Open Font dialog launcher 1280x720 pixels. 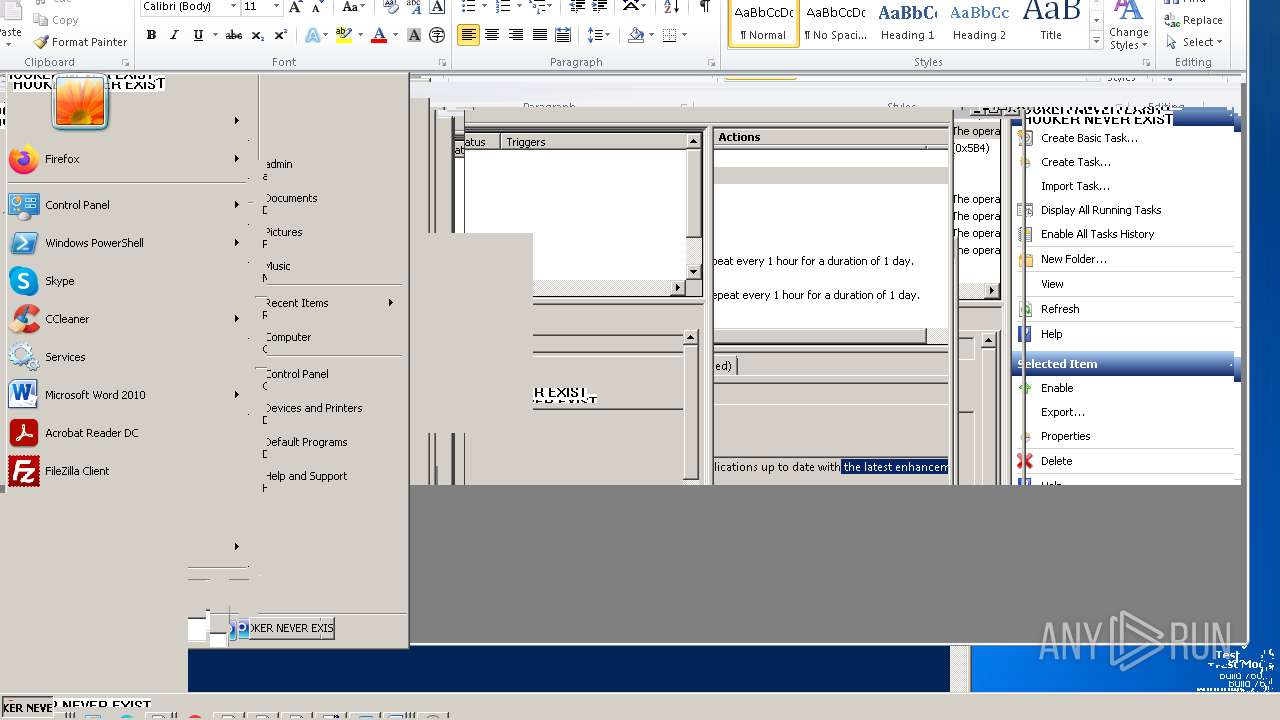click(442, 63)
